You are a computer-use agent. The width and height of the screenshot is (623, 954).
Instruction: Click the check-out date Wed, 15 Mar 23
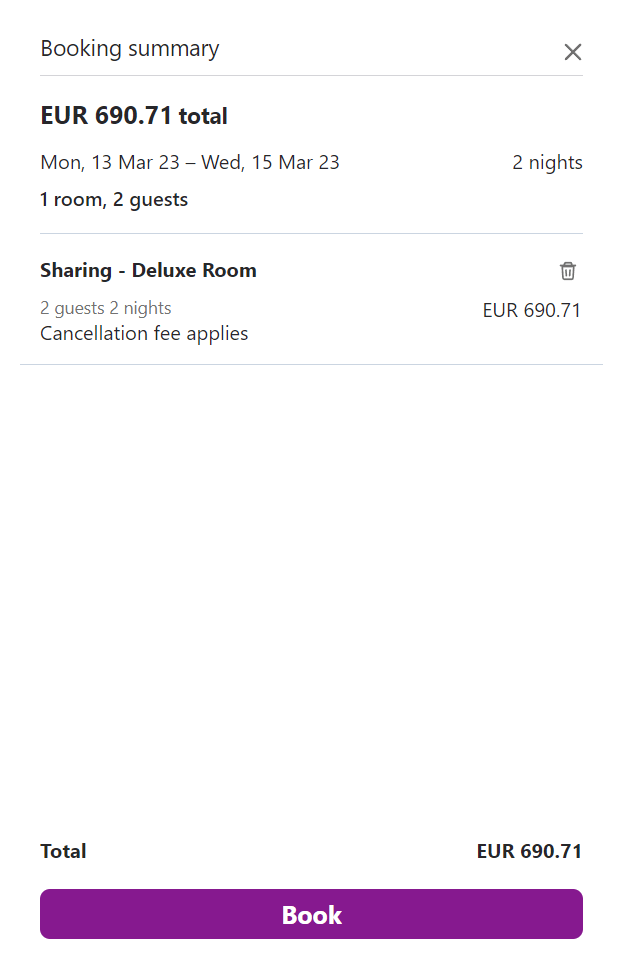[x=270, y=162]
